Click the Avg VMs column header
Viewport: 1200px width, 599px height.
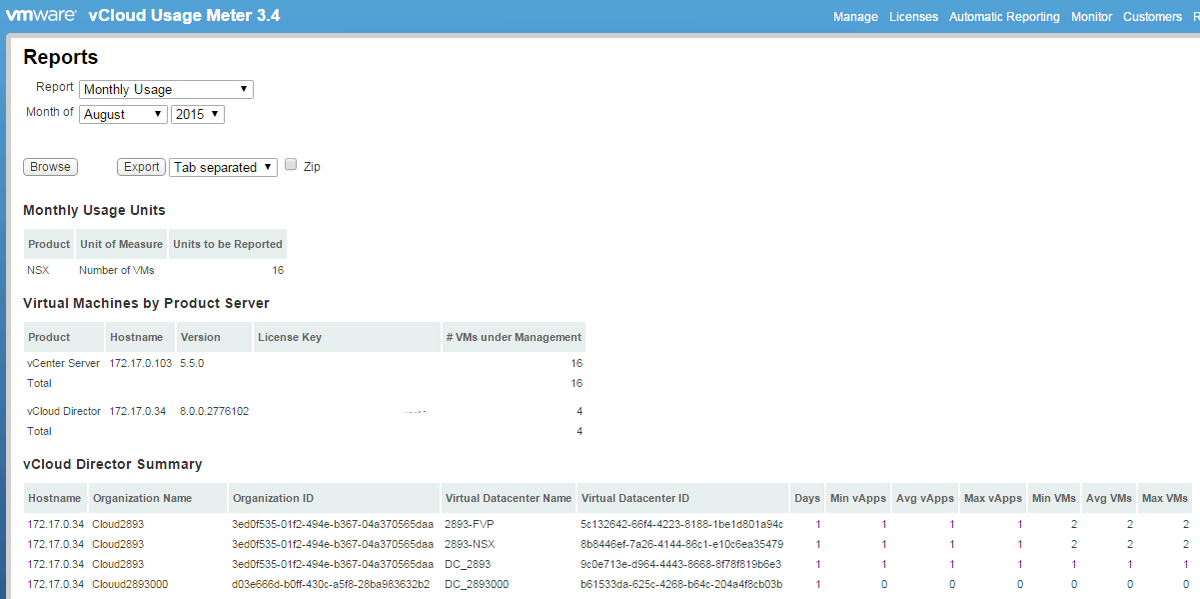pyautogui.click(x=1109, y=498)
